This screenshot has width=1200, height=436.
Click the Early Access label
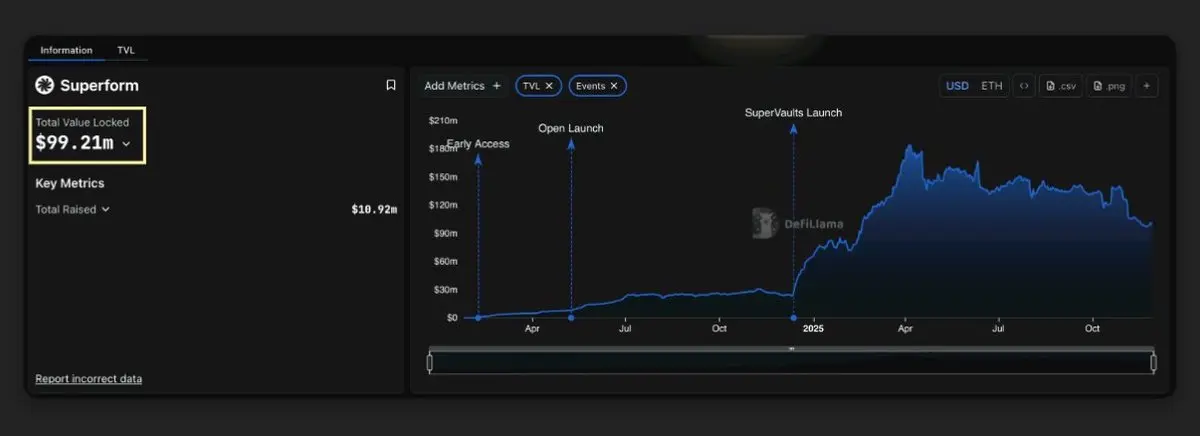click(x=478, y=144)
